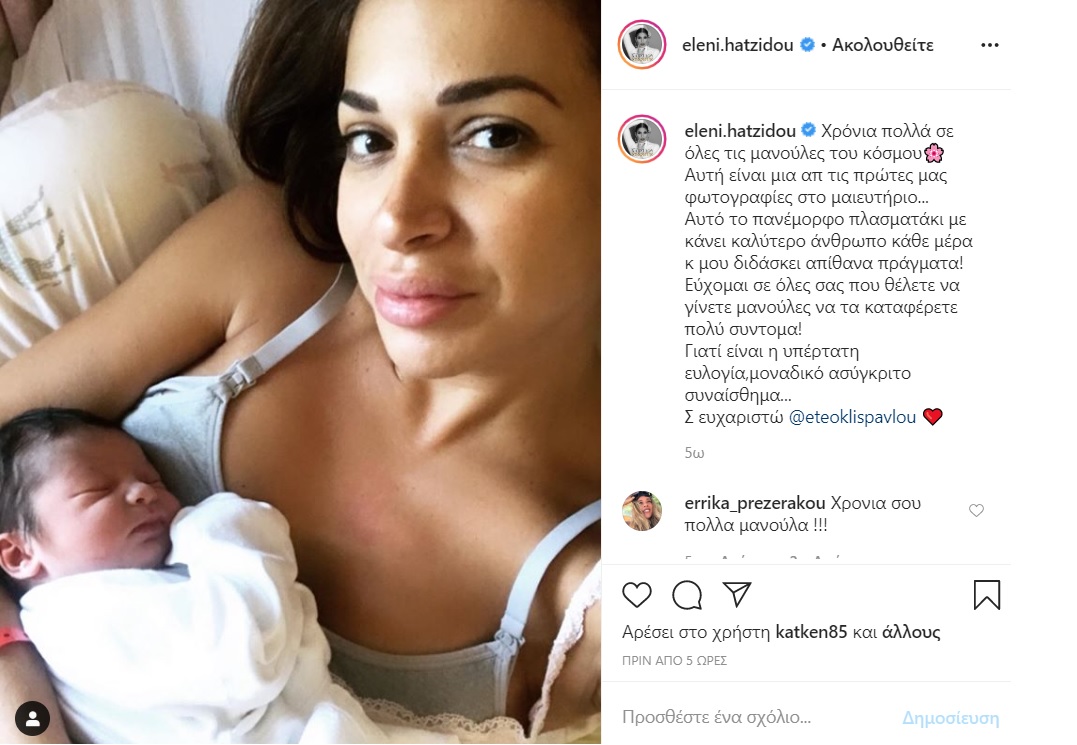1077x745 pixels.
Task: Click tagged people icon on photo
Action: (32, 718)
